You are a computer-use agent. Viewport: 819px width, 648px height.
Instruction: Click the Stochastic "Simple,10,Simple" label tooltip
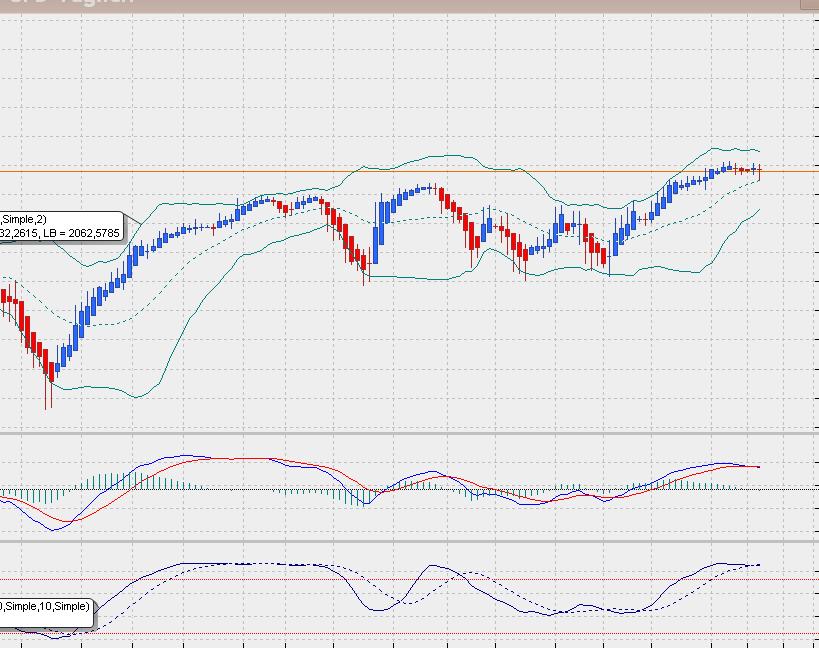(x=45, y=605)
